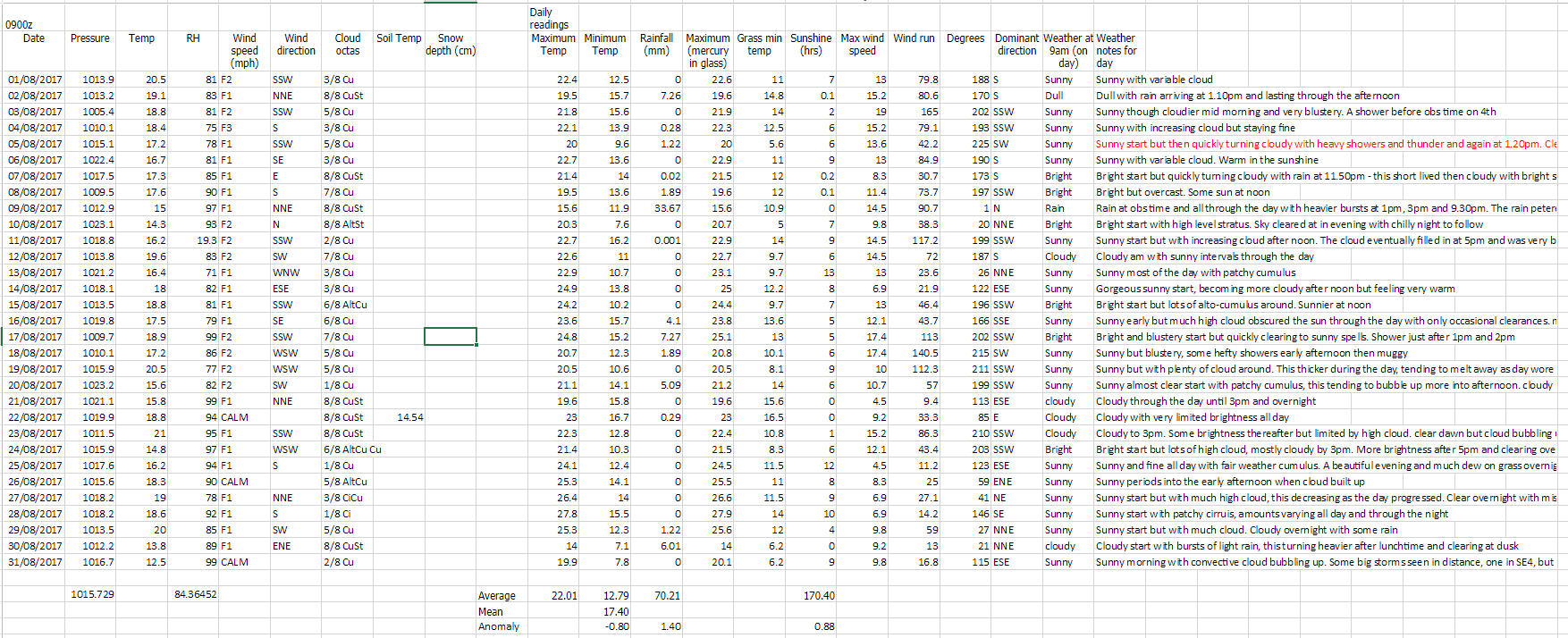Click the Soil Temp value 14.54
This screenshot has height=638, width=1568.
[409, 417]
